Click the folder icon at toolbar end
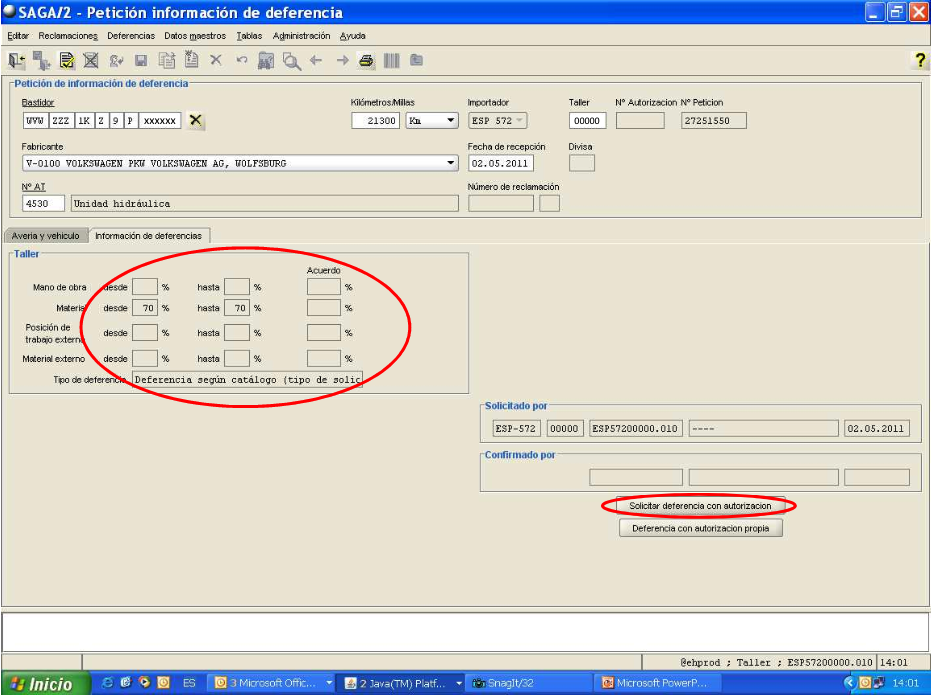Screen dimensions: 932x695 417,59
